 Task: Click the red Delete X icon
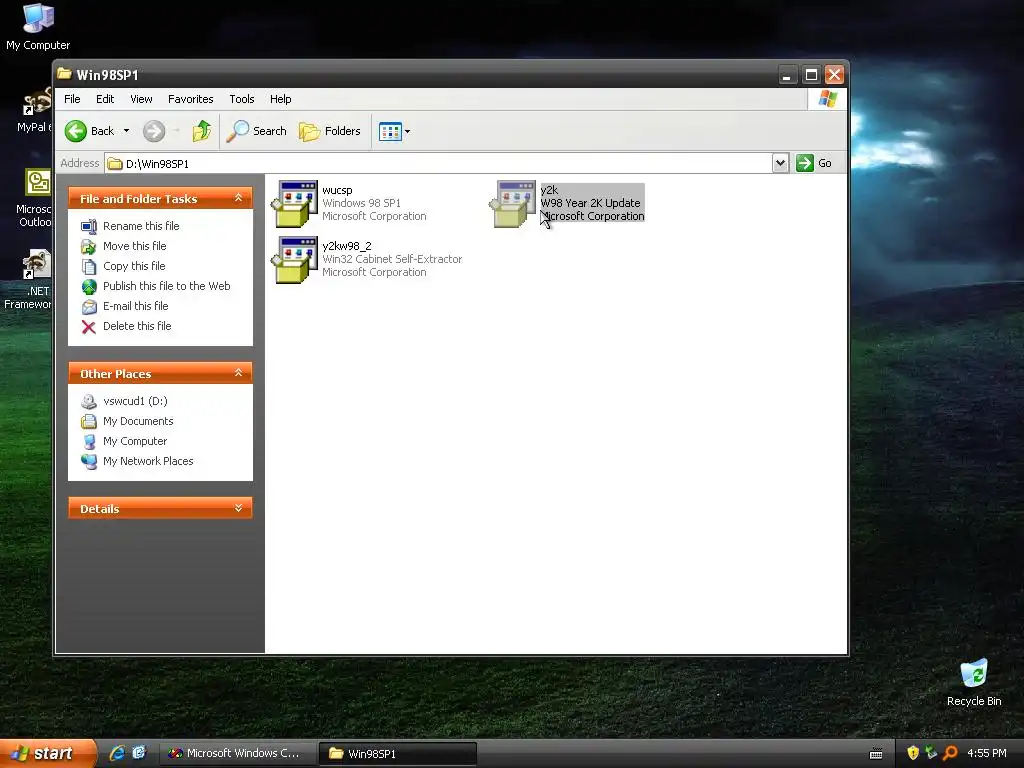click(x=89, y=327)
